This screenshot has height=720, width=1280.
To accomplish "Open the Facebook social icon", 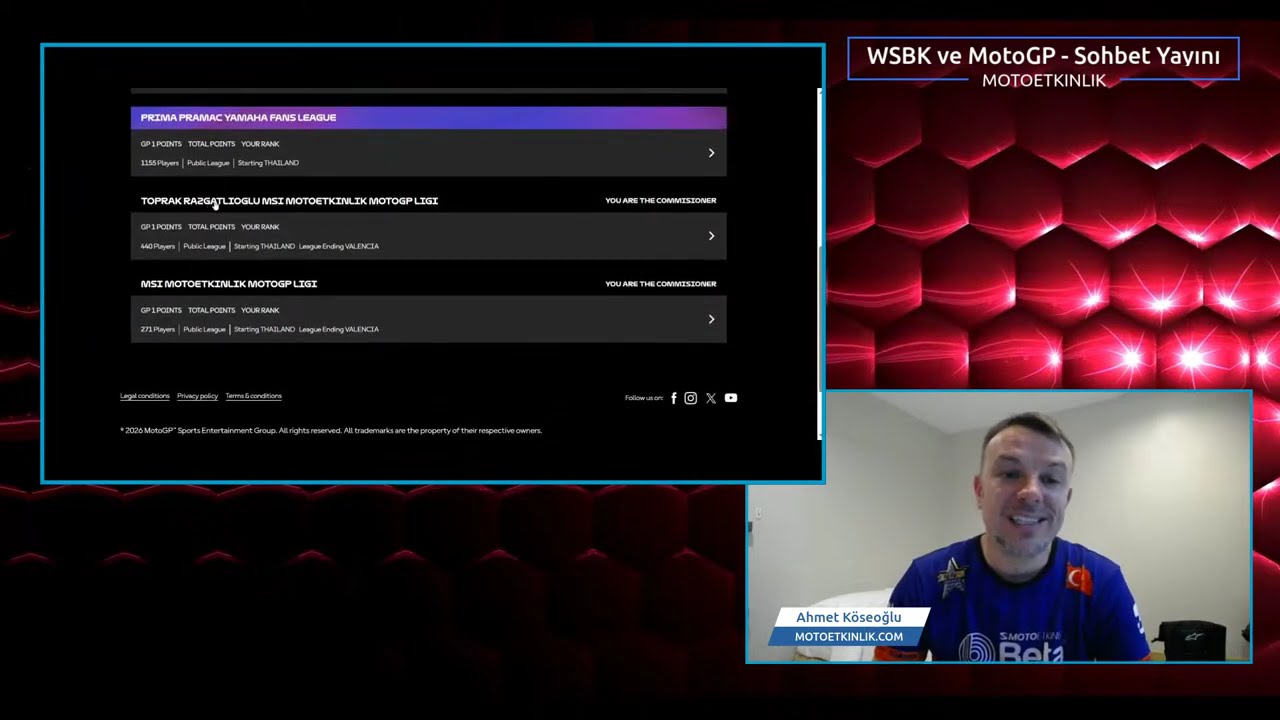I will [673, 398].
